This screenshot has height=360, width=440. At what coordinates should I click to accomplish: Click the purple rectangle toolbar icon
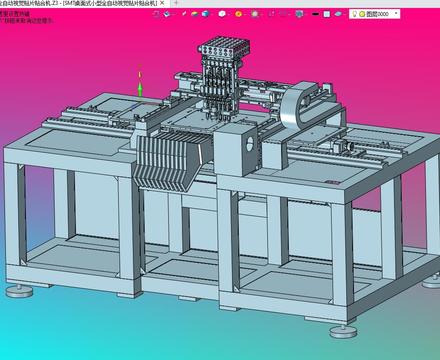[x=283, y=14]
